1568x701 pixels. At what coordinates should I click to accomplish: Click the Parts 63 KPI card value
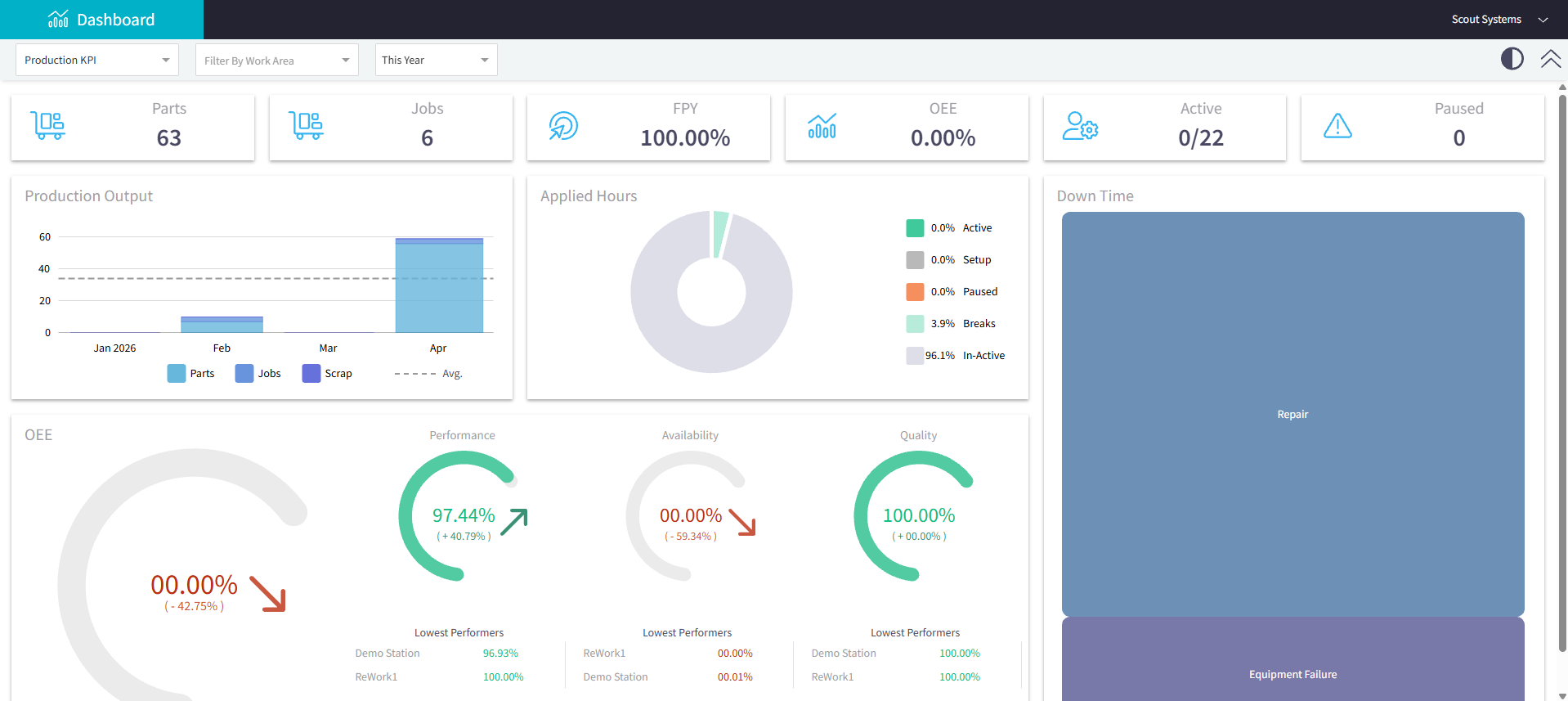169,138
